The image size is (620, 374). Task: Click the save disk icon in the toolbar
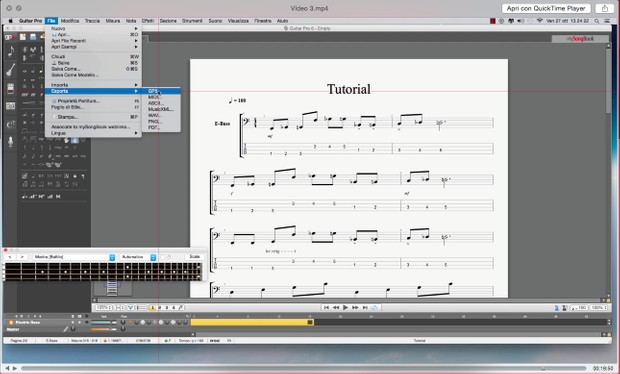33,37
